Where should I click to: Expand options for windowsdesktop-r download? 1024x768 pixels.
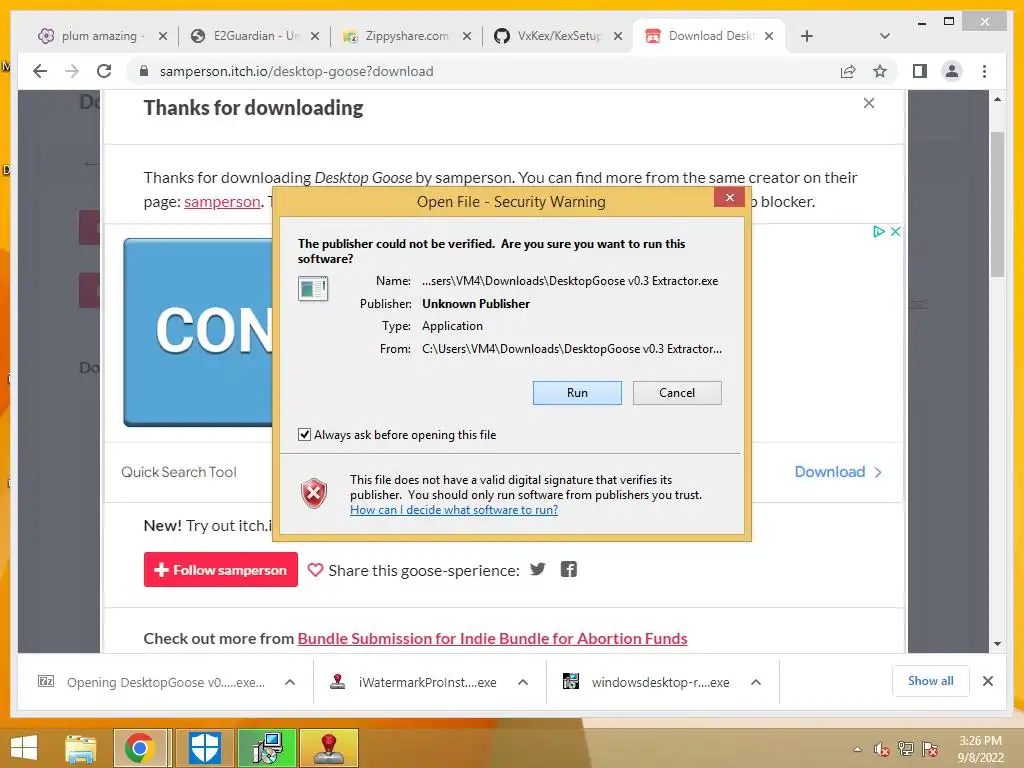tap(756, 682)
